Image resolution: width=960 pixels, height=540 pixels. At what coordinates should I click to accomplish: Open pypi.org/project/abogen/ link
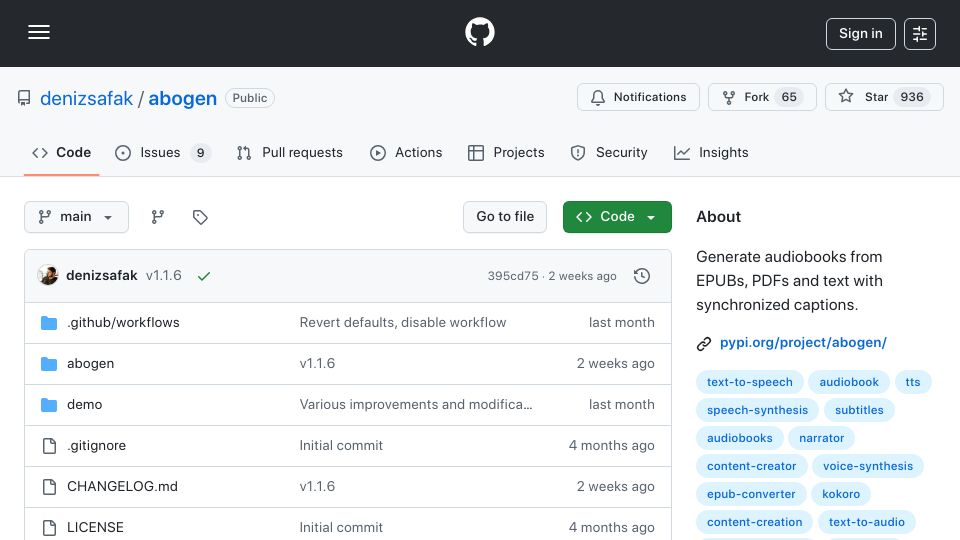pos(803,343)
